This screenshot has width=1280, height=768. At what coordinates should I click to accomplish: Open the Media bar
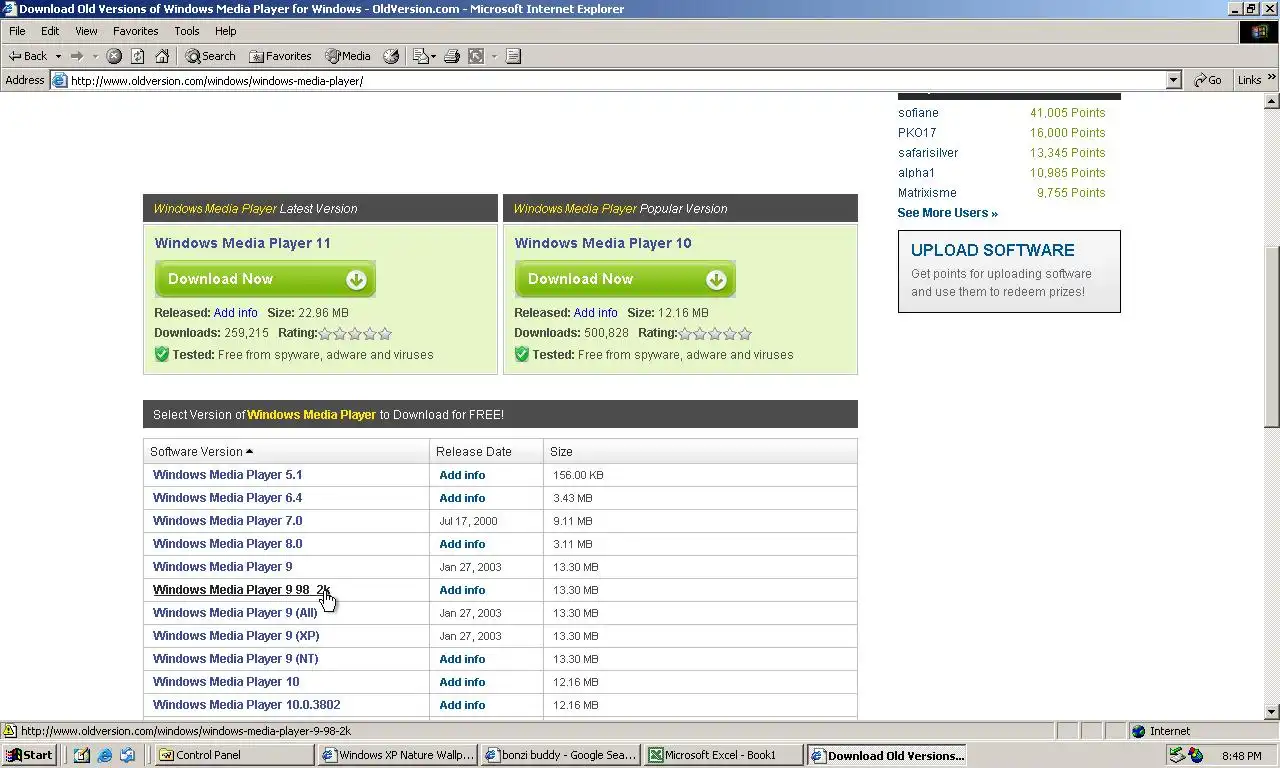(x=347, y=56)
